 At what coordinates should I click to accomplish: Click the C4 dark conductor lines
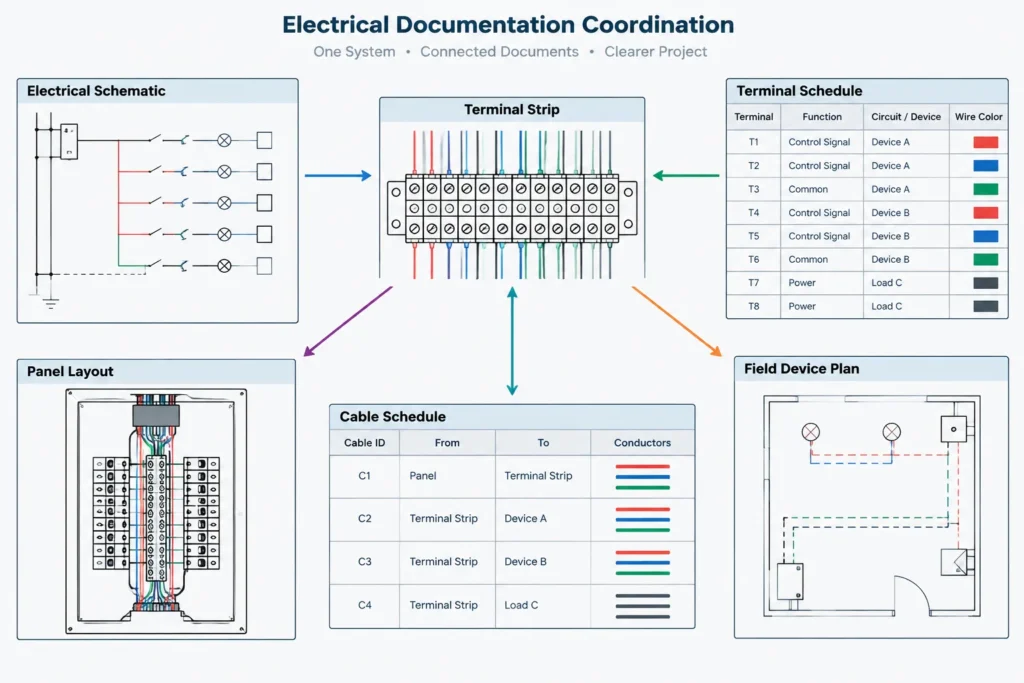pyautogui.click(x=643, y=606)
